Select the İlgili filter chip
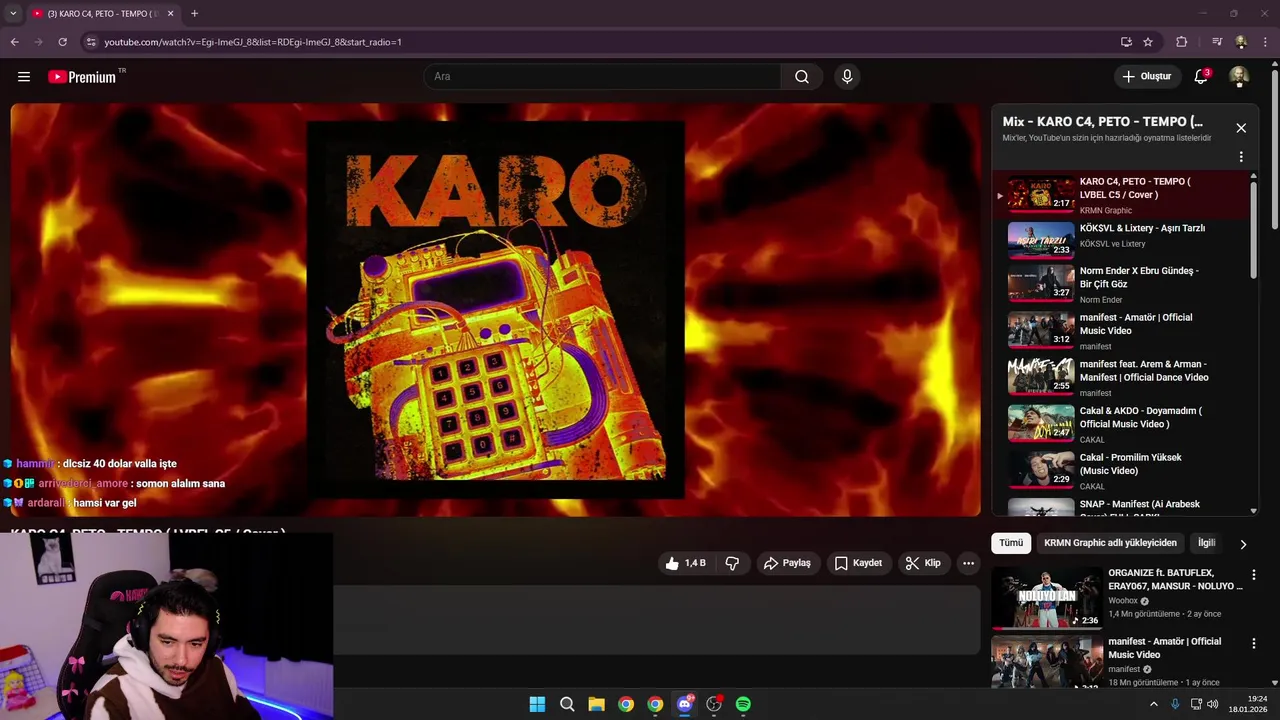1280x720 pixels. 1207,543
